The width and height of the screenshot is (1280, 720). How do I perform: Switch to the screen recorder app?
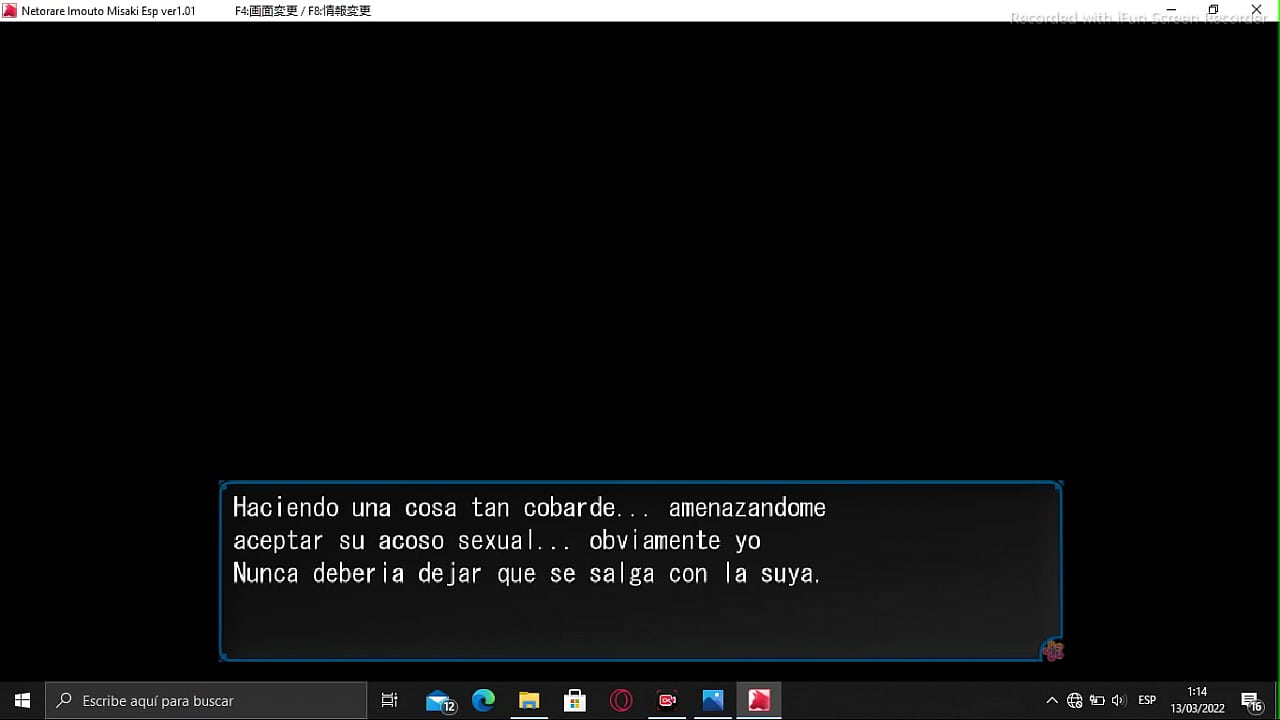(667, 701)
